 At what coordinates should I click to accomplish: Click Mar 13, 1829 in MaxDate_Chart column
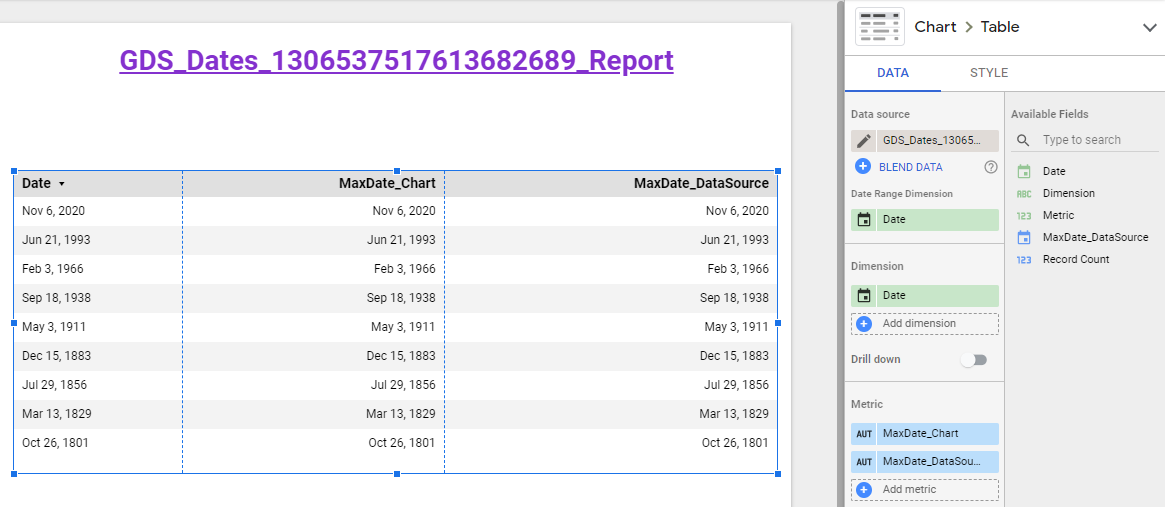[401, 414]
